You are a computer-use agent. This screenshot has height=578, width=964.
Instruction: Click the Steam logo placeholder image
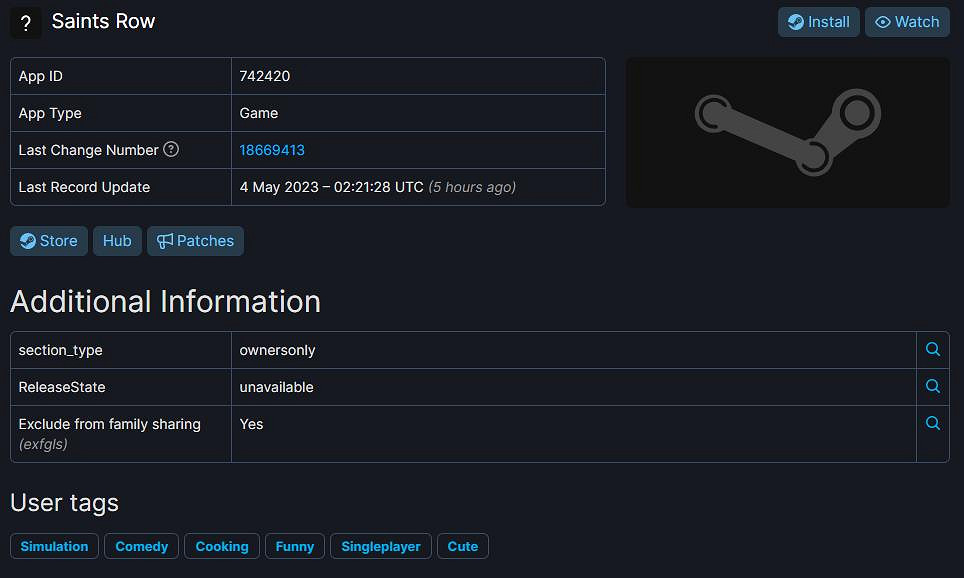point(787,132)
